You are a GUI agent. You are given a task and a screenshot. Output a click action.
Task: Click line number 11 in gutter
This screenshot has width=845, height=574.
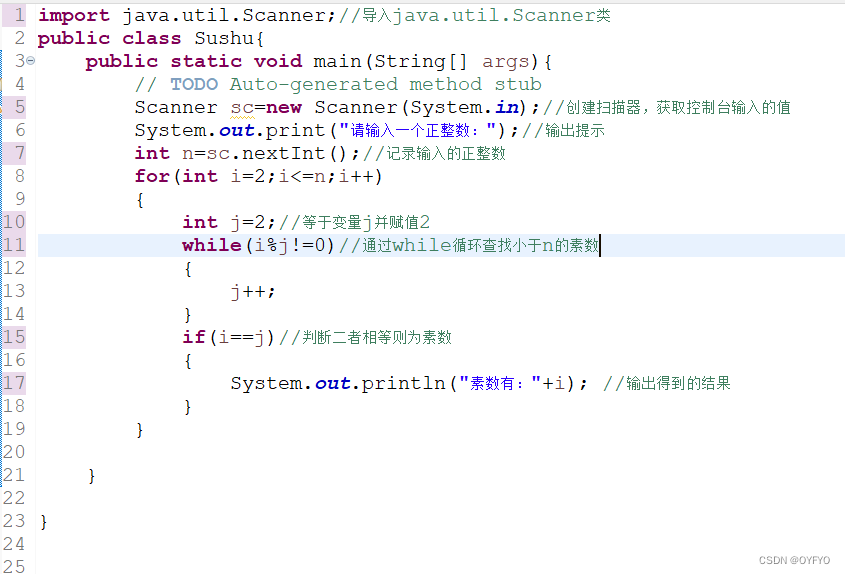click(x=14, y=245)
